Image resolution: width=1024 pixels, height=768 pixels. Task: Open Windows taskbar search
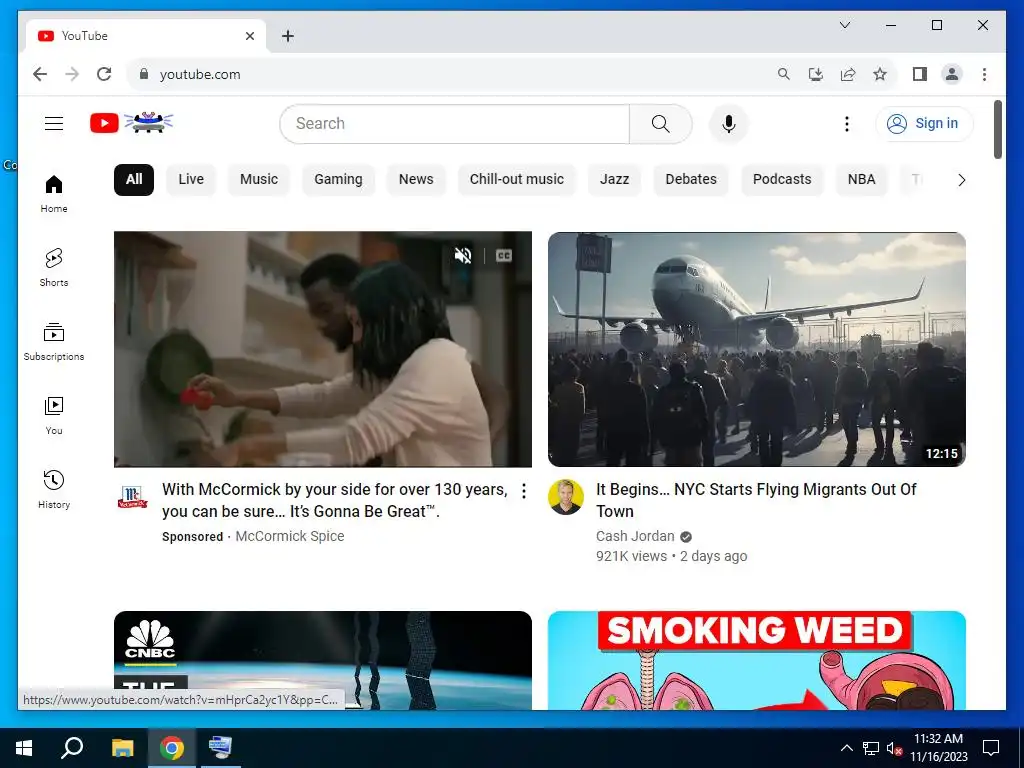tap(72, 748)
